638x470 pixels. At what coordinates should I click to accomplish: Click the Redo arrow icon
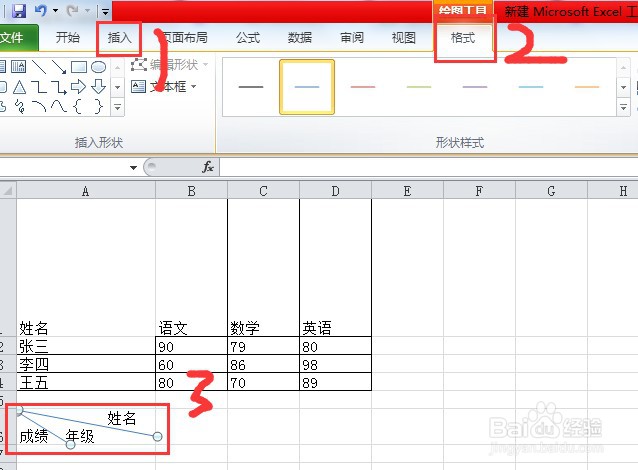pyautogui.click(x=72, y=10)
